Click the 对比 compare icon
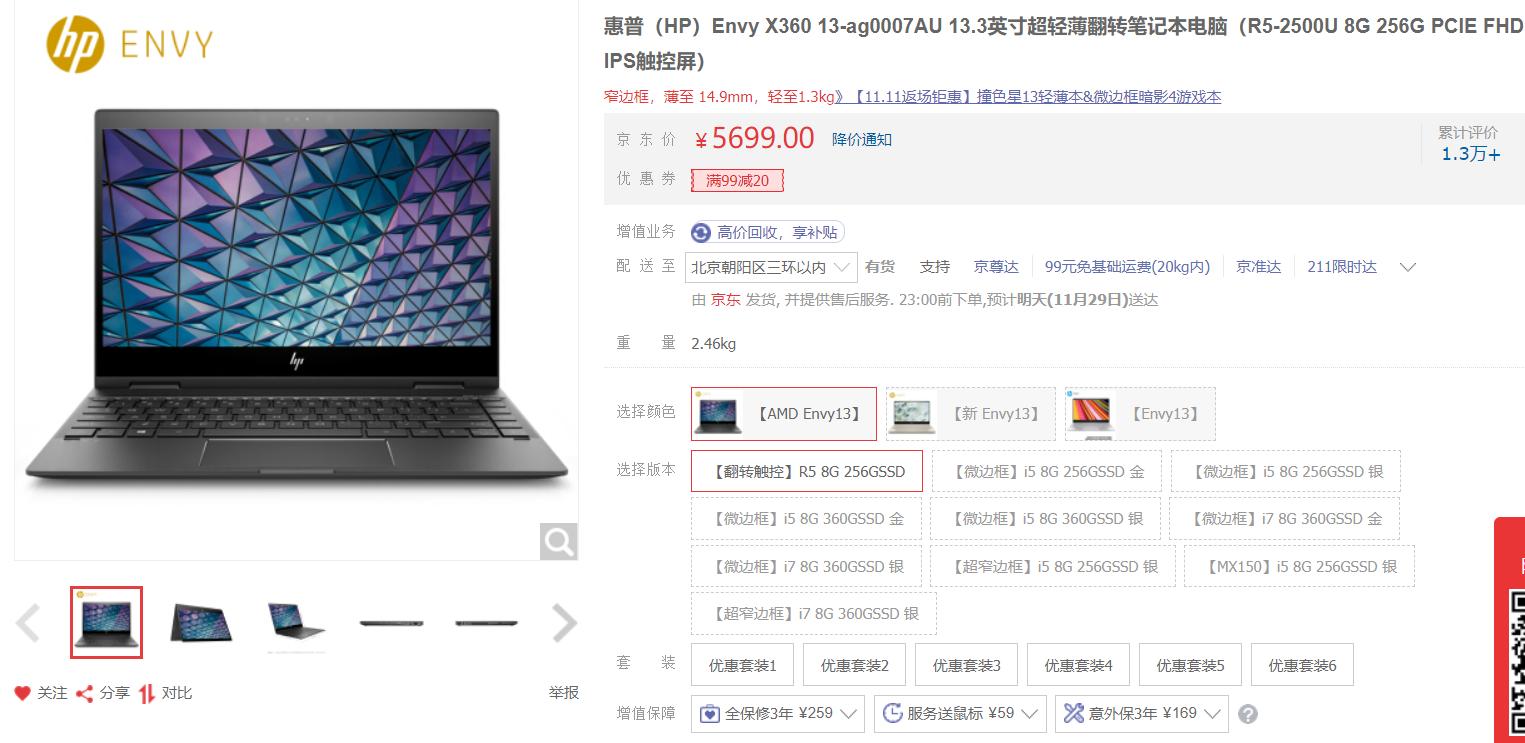The height and width of the screenshot is (743, 1525). [147, 693]
